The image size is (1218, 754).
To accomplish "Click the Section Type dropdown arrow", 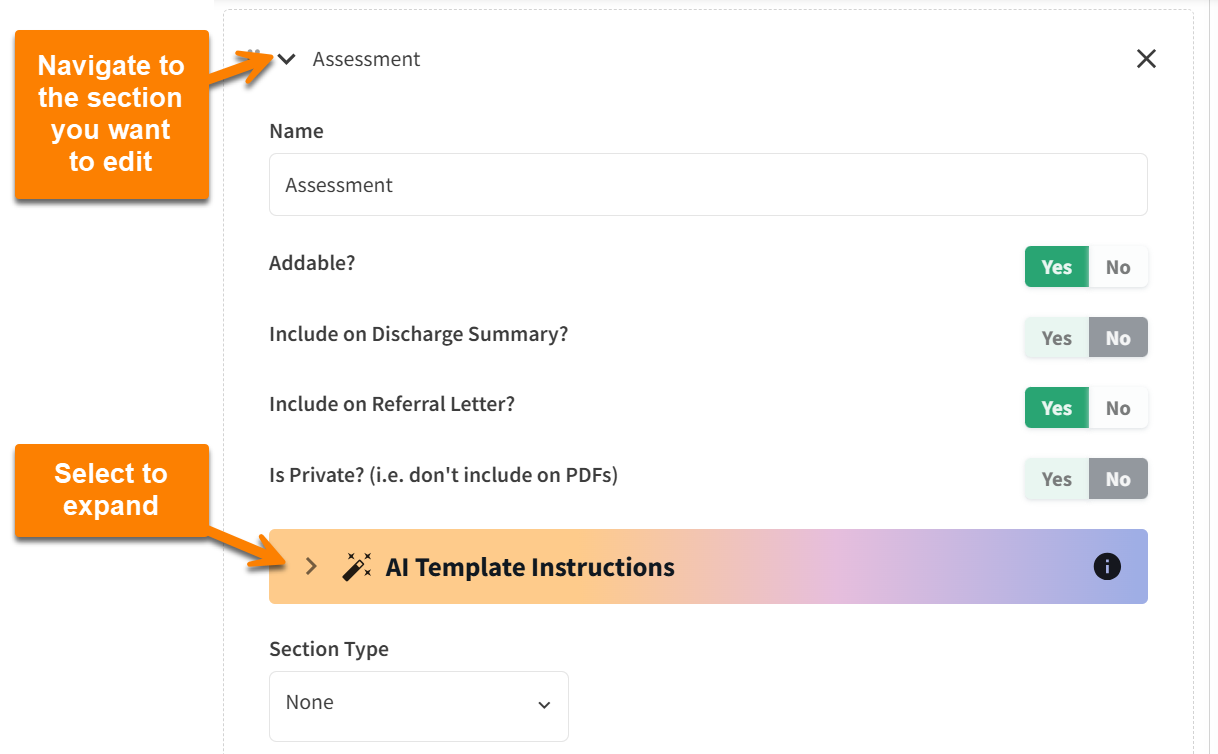I will tap(545, 706).
